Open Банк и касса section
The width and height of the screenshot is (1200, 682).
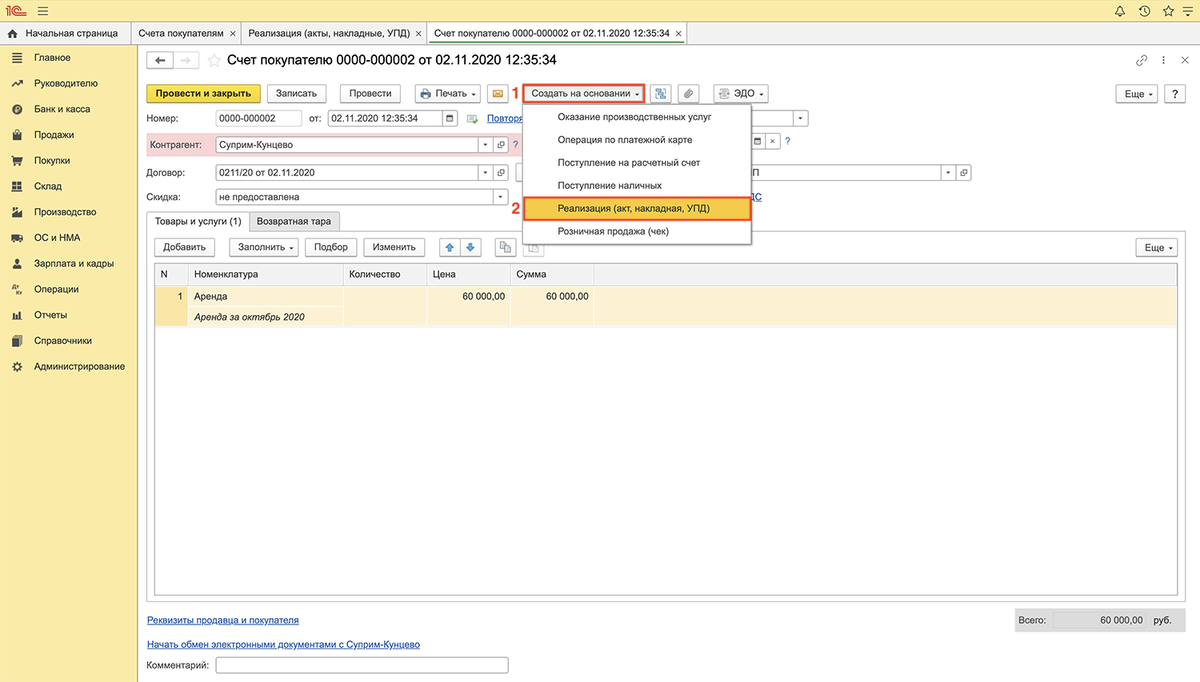(x=62, y=109)
